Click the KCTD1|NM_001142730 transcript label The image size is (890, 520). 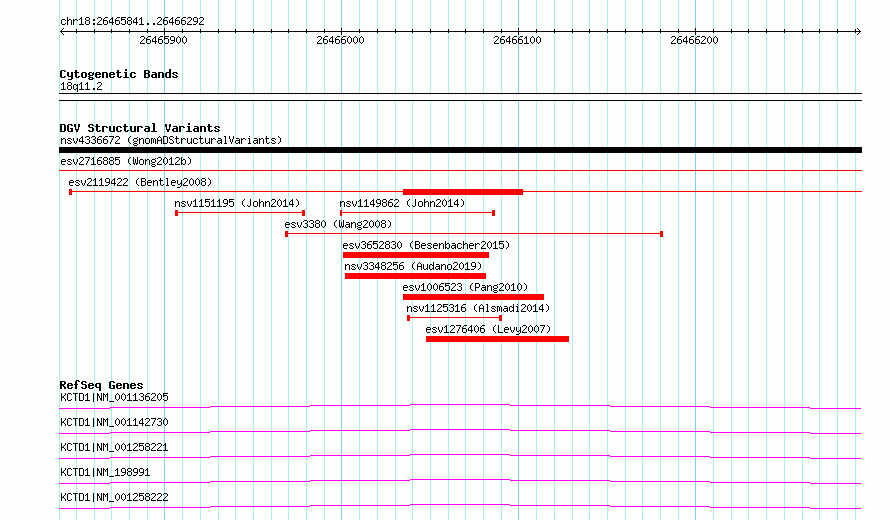coord(114,422)
